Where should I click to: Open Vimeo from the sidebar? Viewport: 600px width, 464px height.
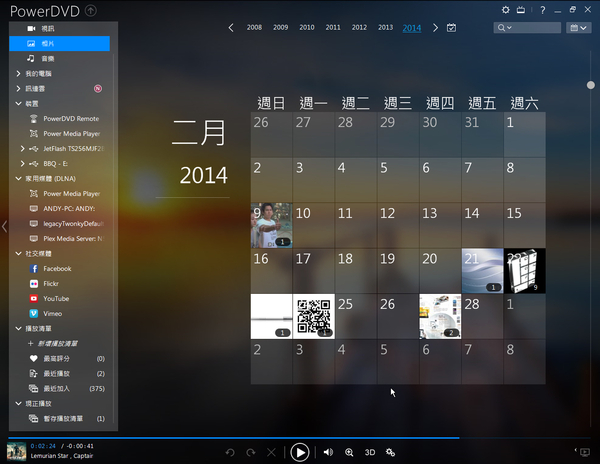pyautogui.click(x=52, y=314)
